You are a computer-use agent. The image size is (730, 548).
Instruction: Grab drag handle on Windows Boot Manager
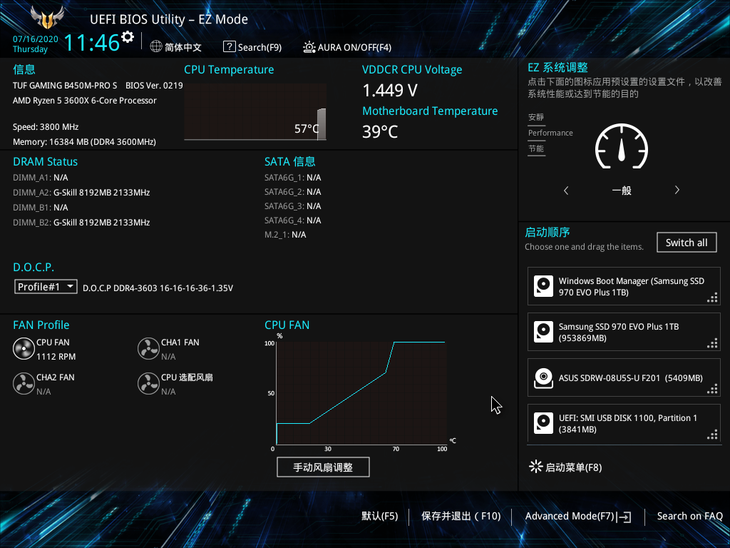click(712, 298)
